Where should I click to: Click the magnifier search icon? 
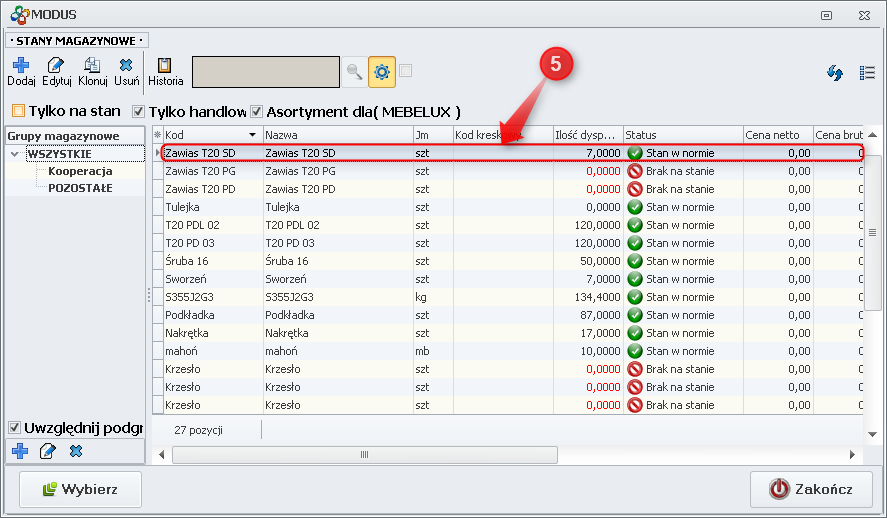(x=354, y=72)
